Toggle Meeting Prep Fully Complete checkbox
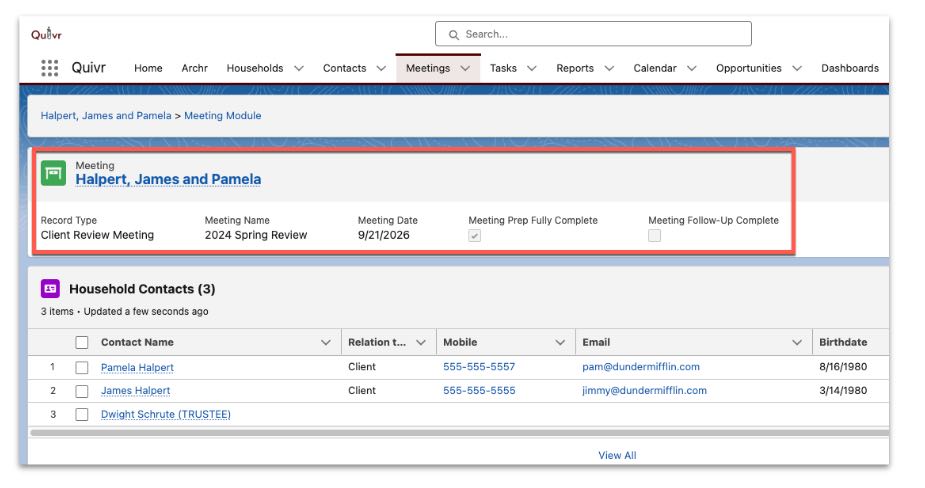925x488 pixels. 474,235
